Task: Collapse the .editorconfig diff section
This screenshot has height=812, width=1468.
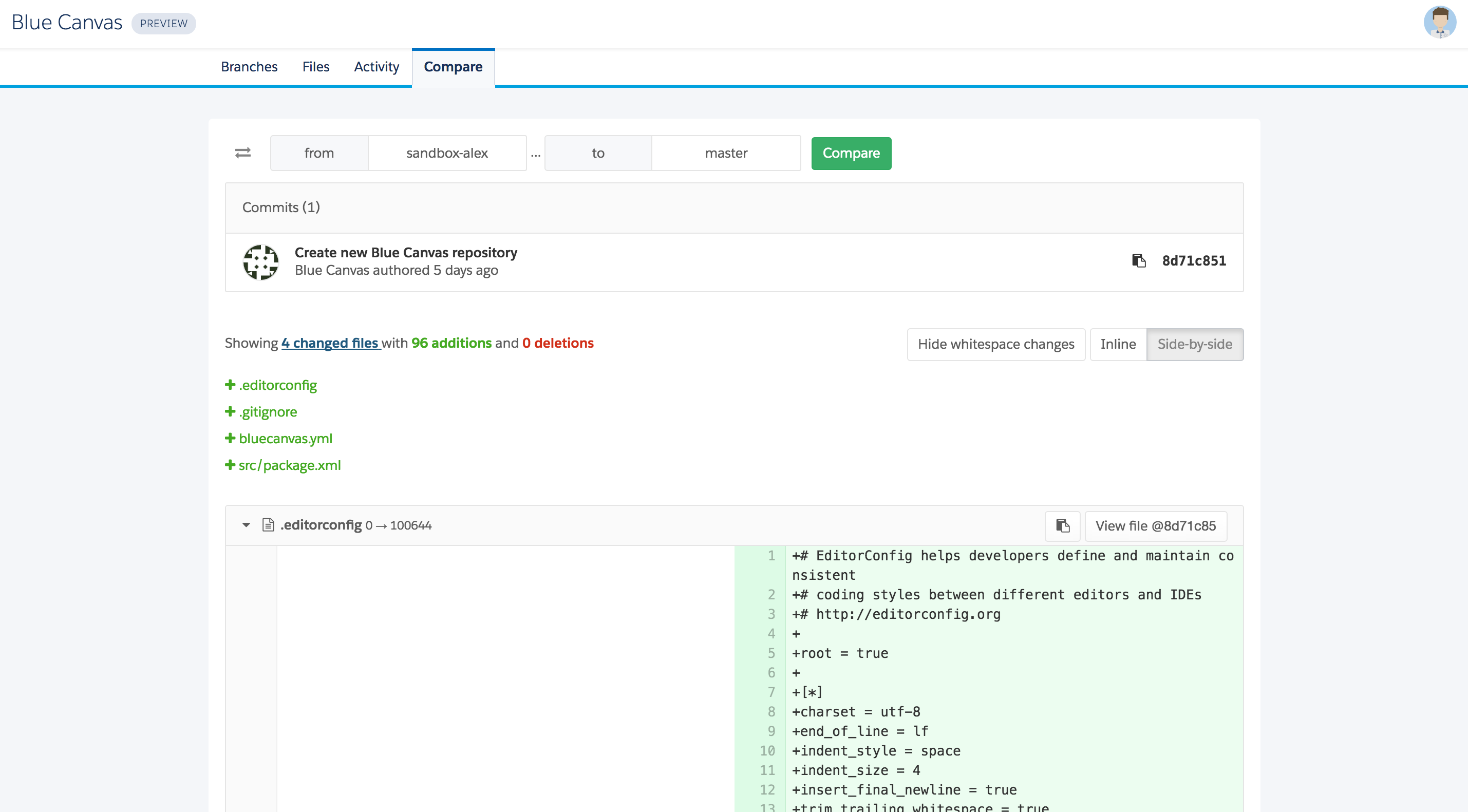Action: [x=246, y=525]
